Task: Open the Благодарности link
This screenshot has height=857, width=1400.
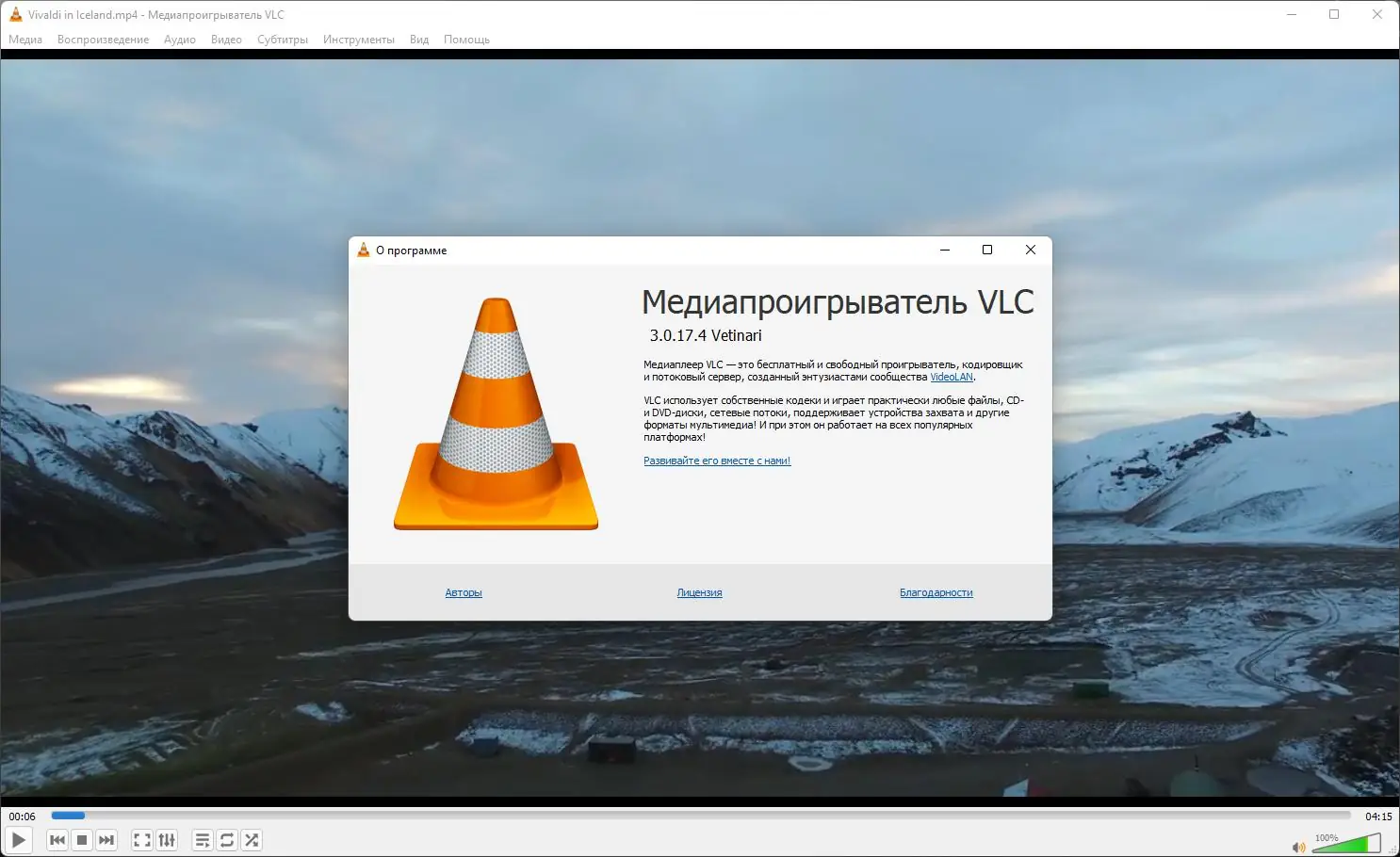Action: (936, 592)
